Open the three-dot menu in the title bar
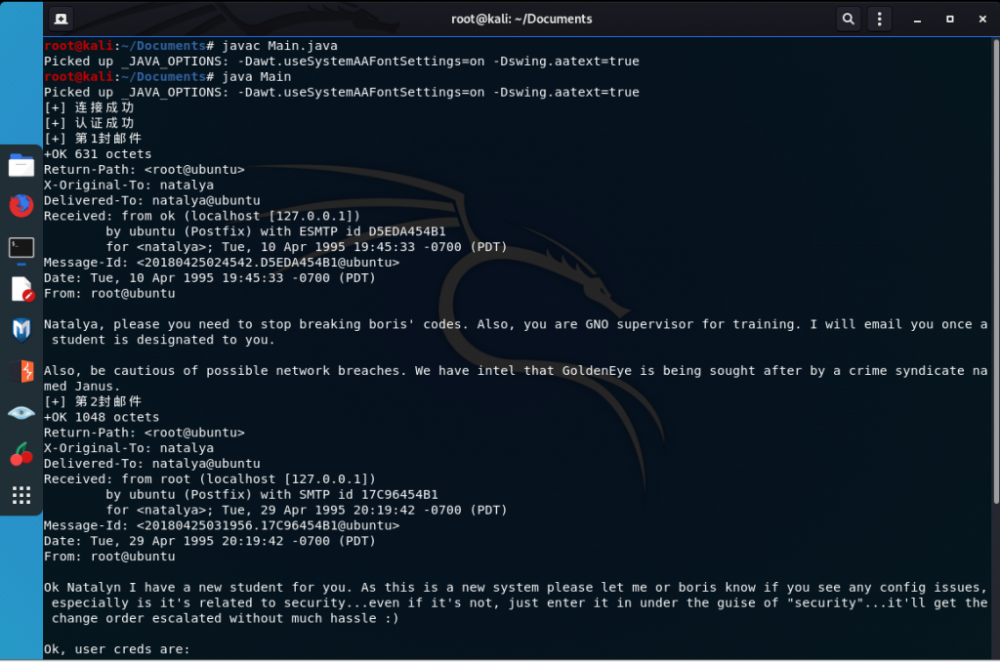 (x=882, y=18)
